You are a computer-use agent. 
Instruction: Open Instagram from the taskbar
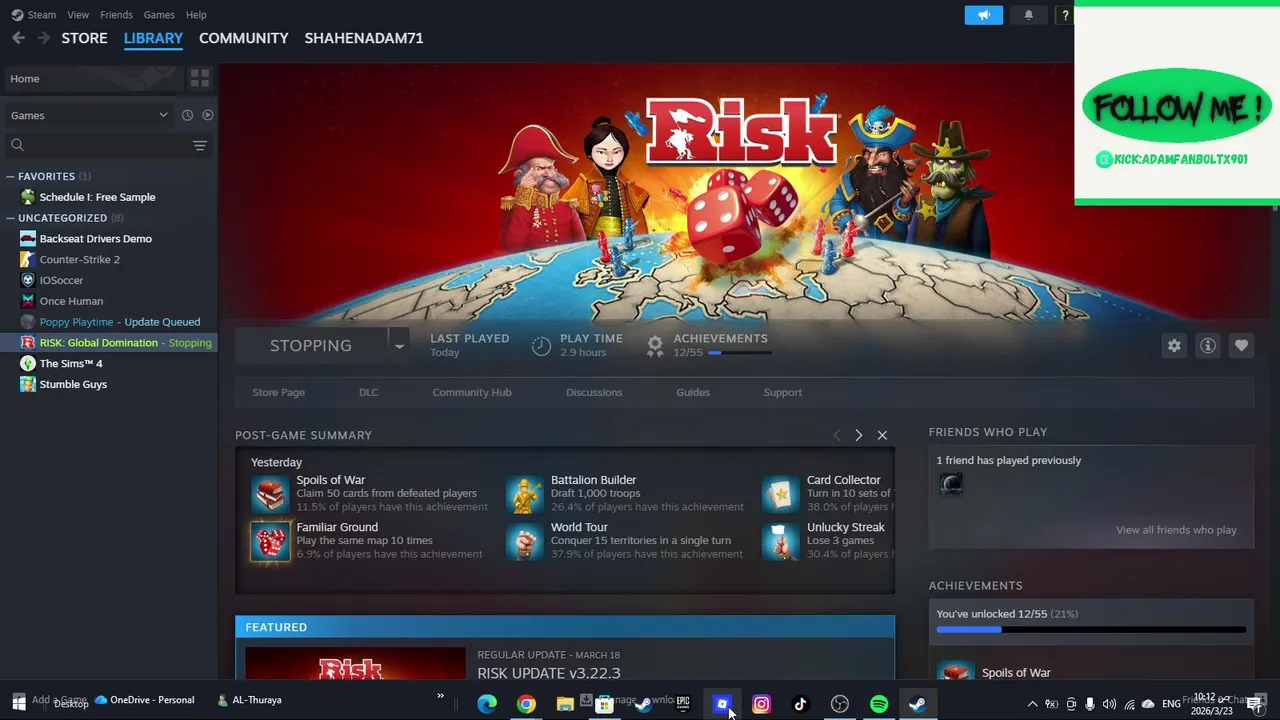(x=761, y=704)
